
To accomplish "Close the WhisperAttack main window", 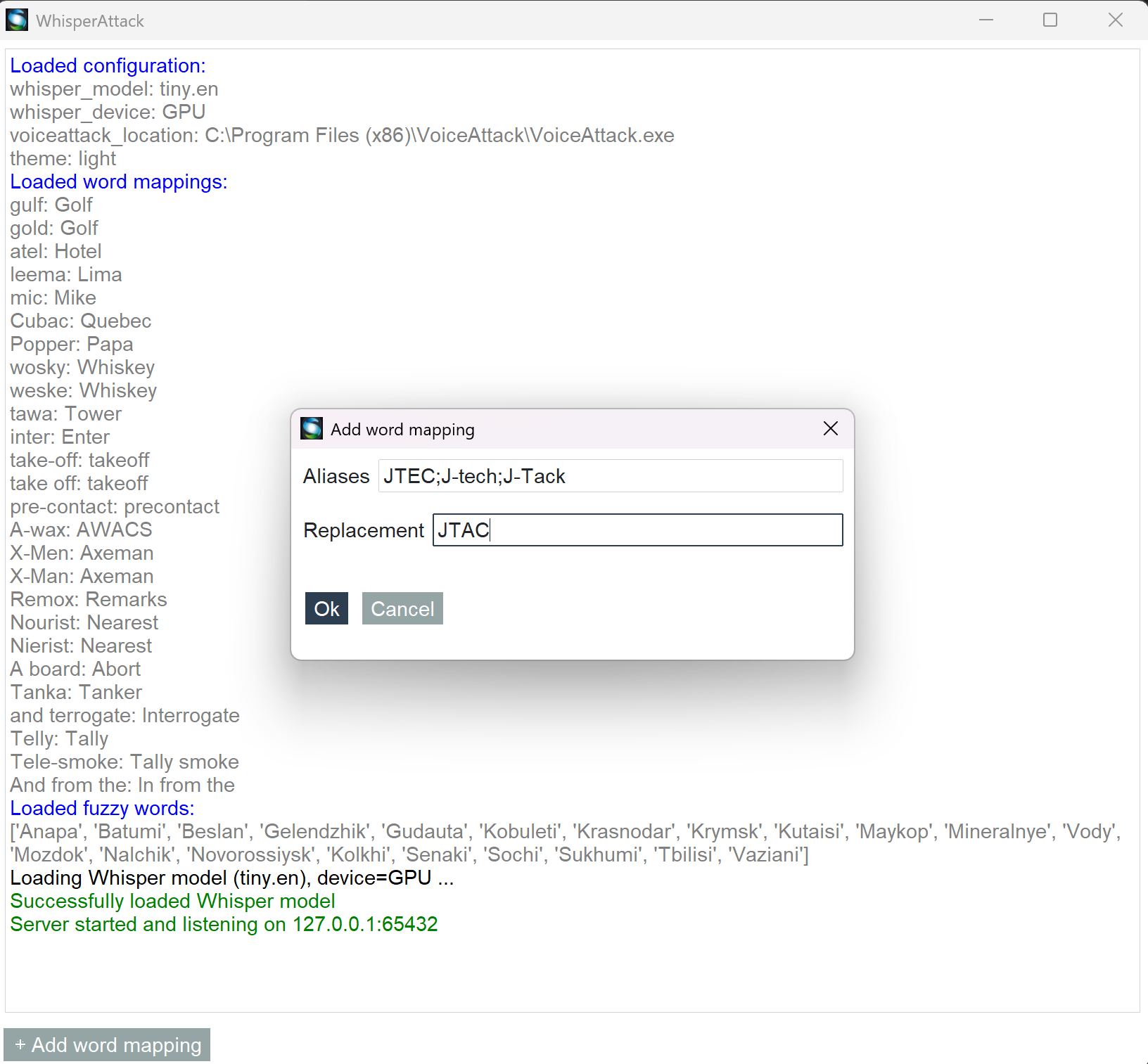I will [1116, 20].
